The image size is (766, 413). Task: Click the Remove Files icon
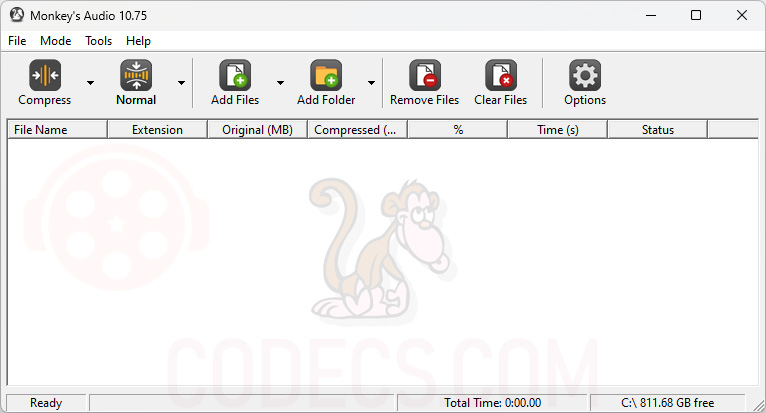pyautogui.click(x=425, y=75)
